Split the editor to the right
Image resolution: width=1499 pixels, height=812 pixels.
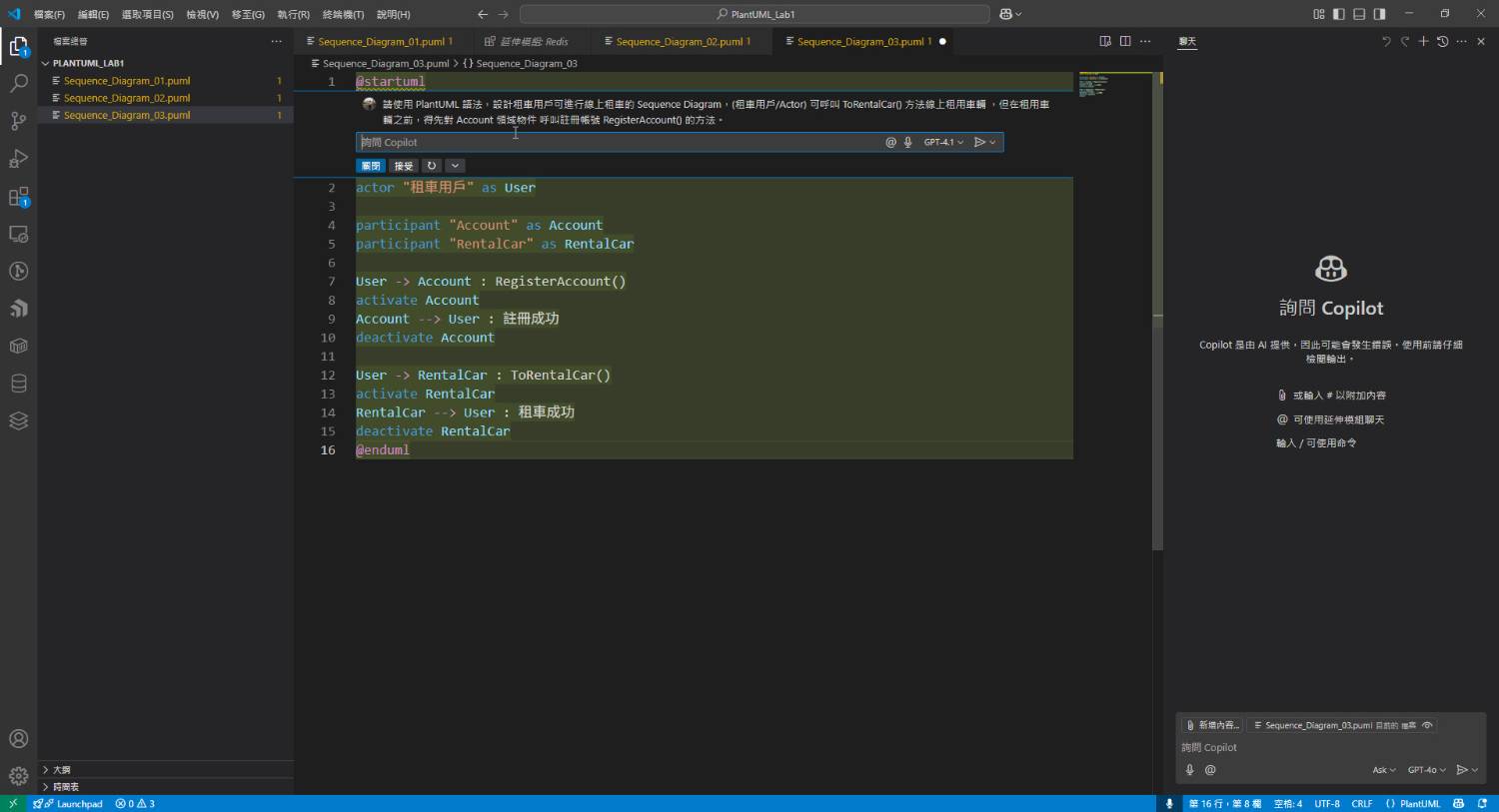point(1125,41)
